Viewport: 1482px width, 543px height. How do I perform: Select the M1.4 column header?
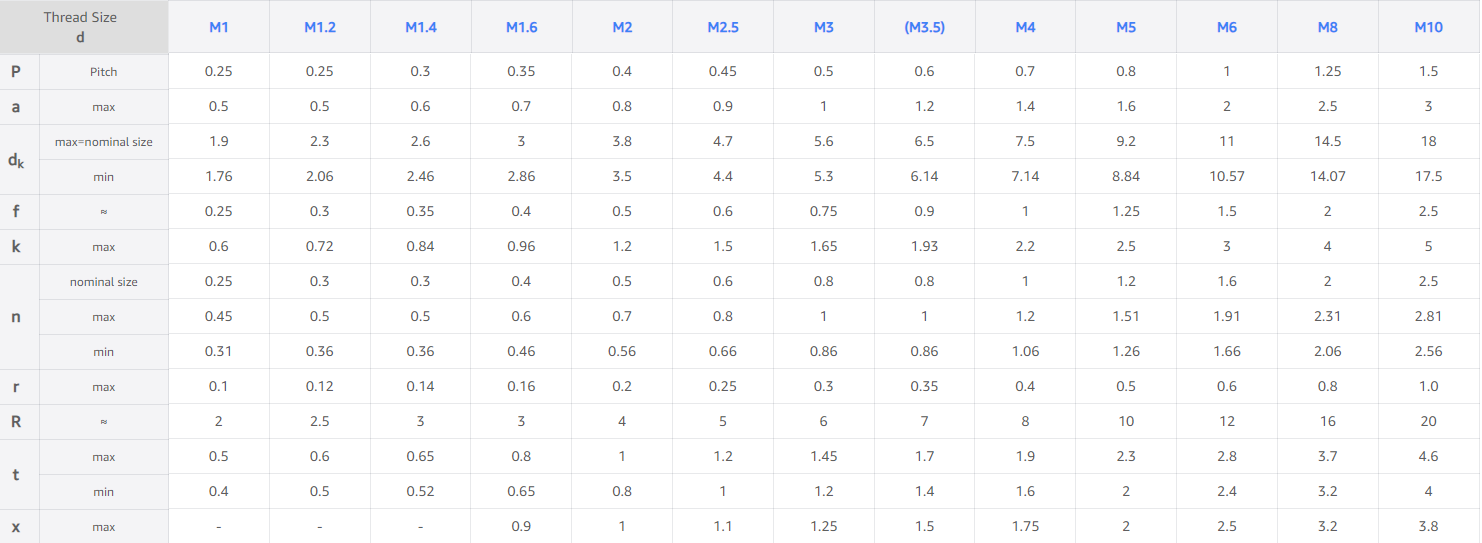pyautogui.click(x=421, y=27)
